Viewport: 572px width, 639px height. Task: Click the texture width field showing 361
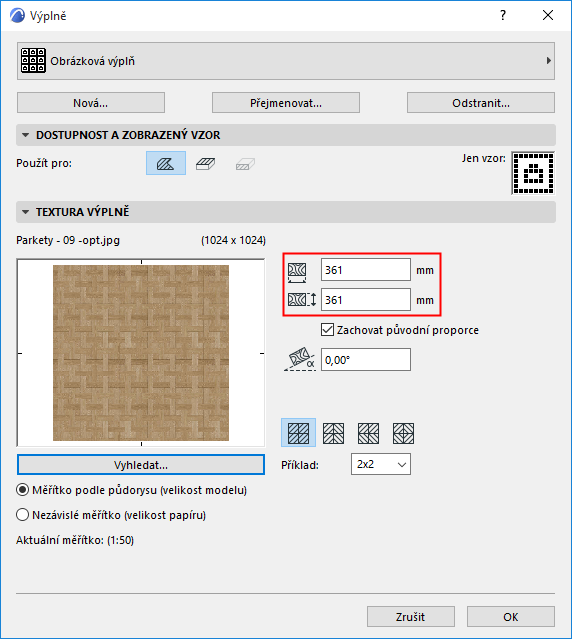point(365,270)
